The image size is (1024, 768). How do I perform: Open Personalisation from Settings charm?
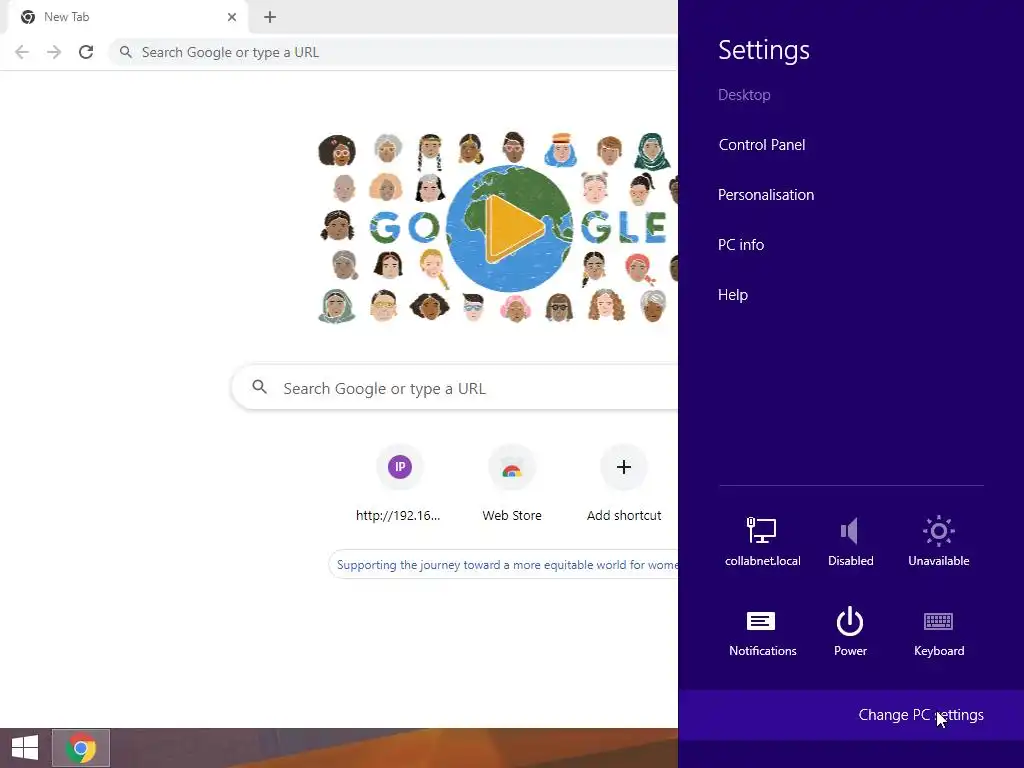tap(766, 195)
